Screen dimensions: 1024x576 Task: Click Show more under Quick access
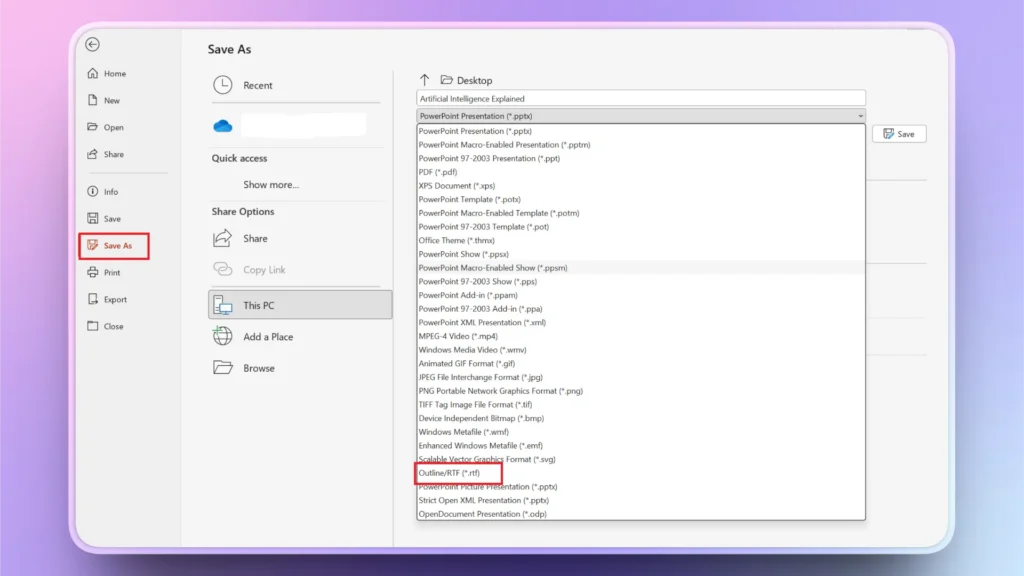(271, 185)
